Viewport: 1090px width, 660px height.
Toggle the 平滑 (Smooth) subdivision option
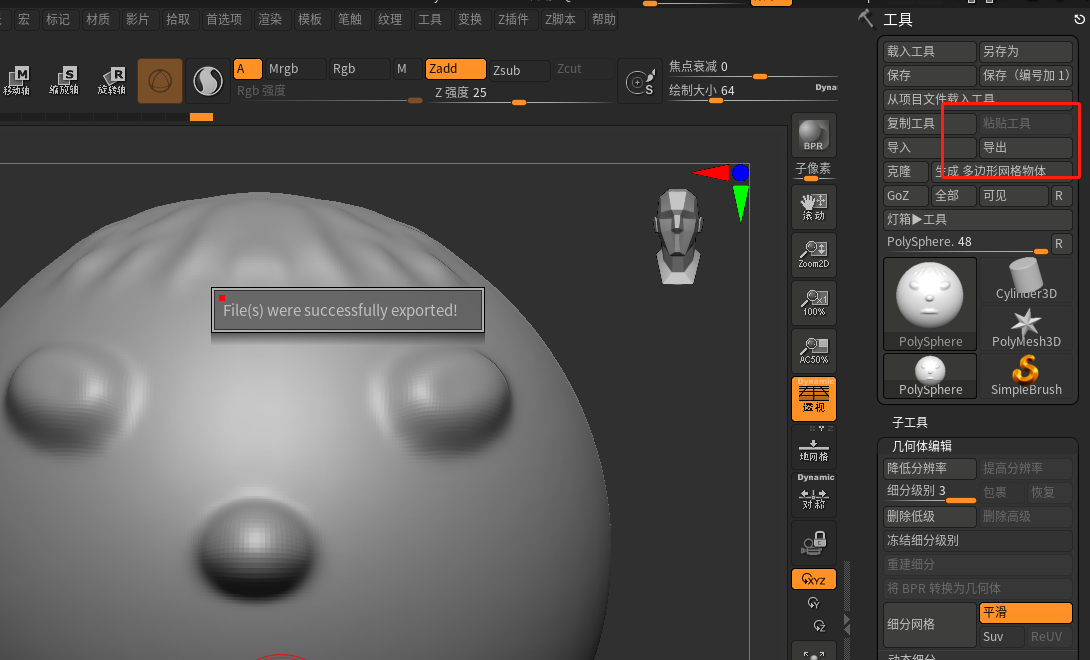pos(1025,612)
